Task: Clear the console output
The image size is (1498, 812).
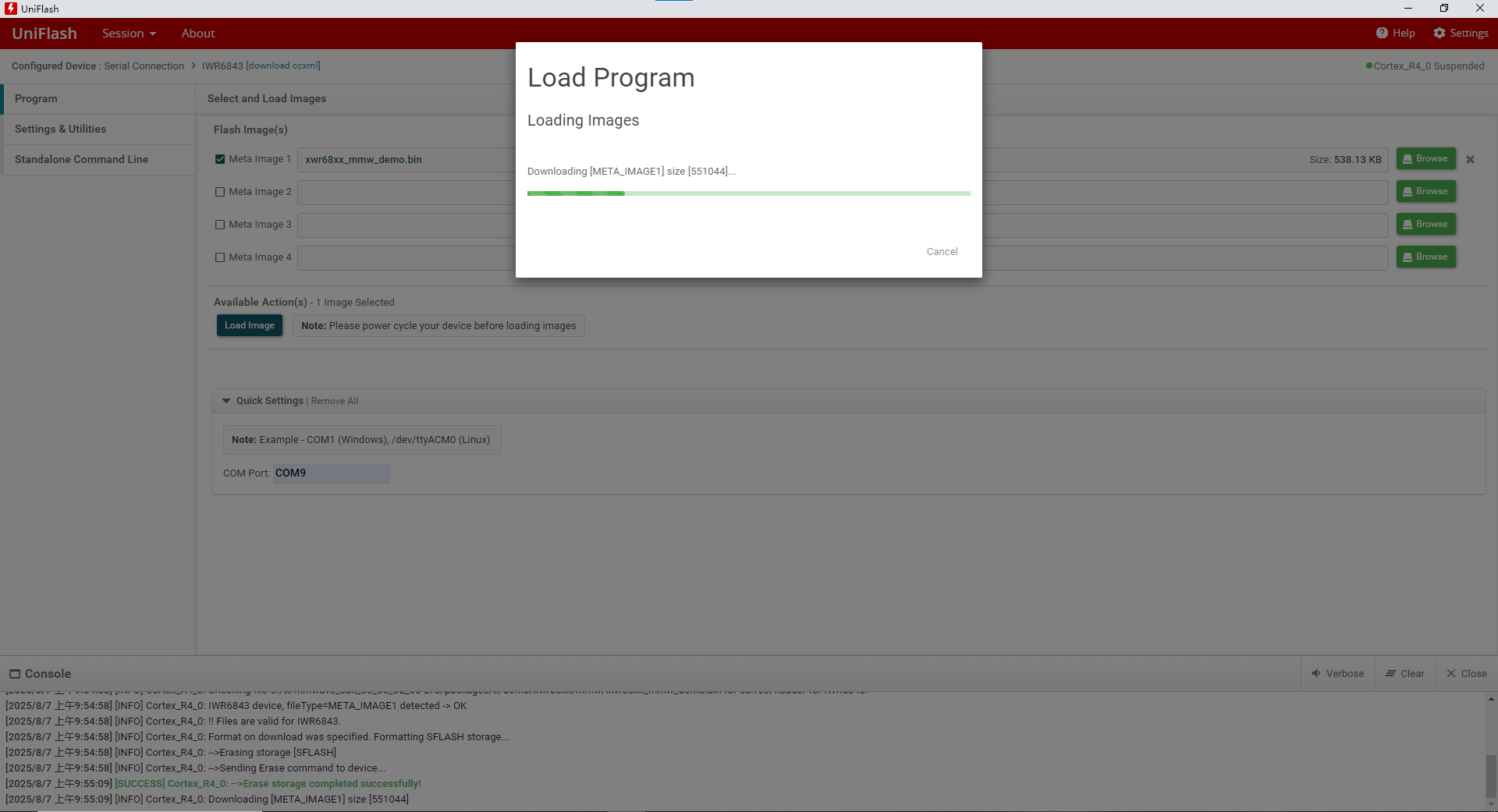Action: click(x=1405, y=674)
